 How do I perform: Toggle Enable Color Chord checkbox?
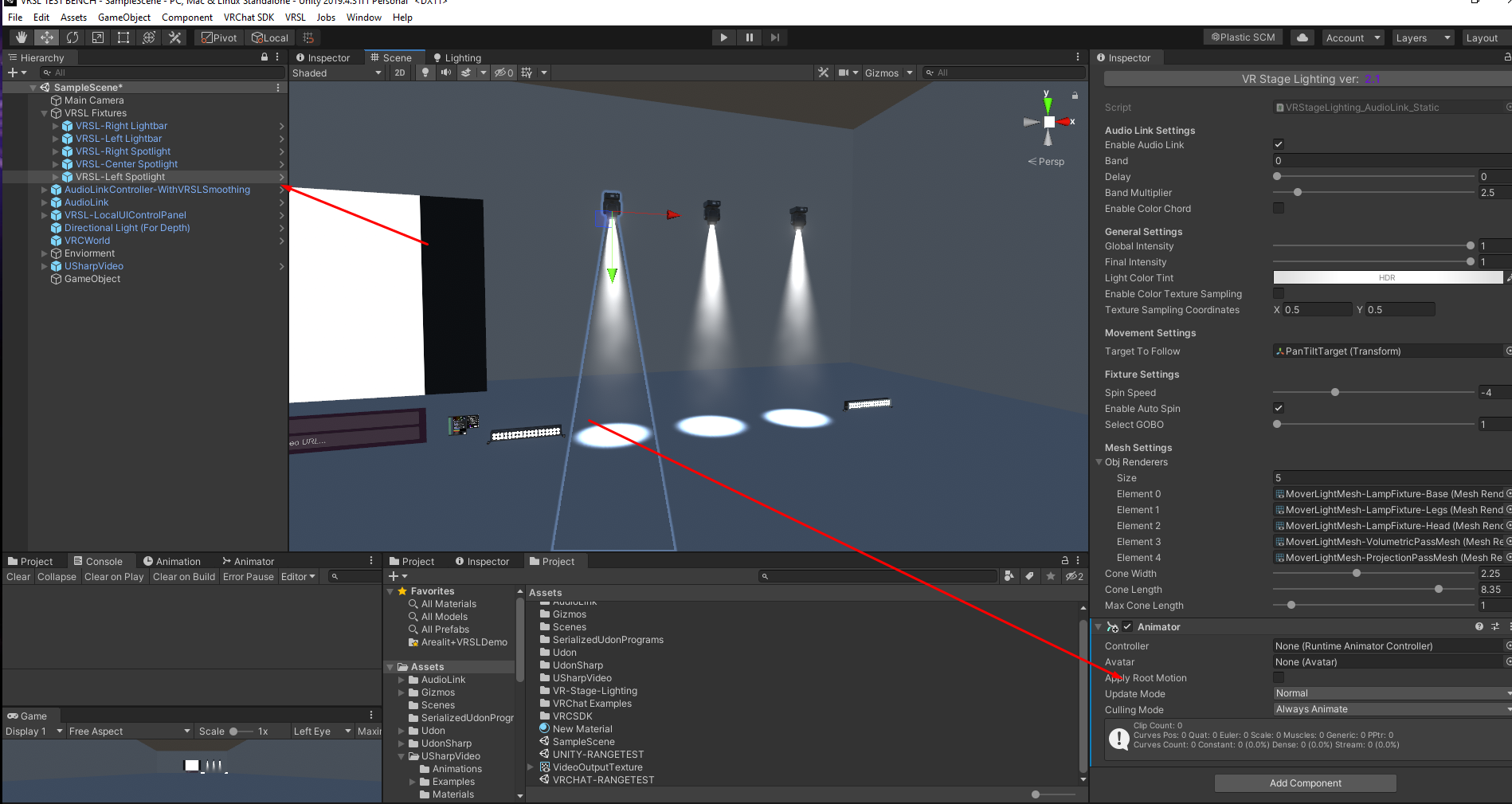click(x=1279, y=208)
